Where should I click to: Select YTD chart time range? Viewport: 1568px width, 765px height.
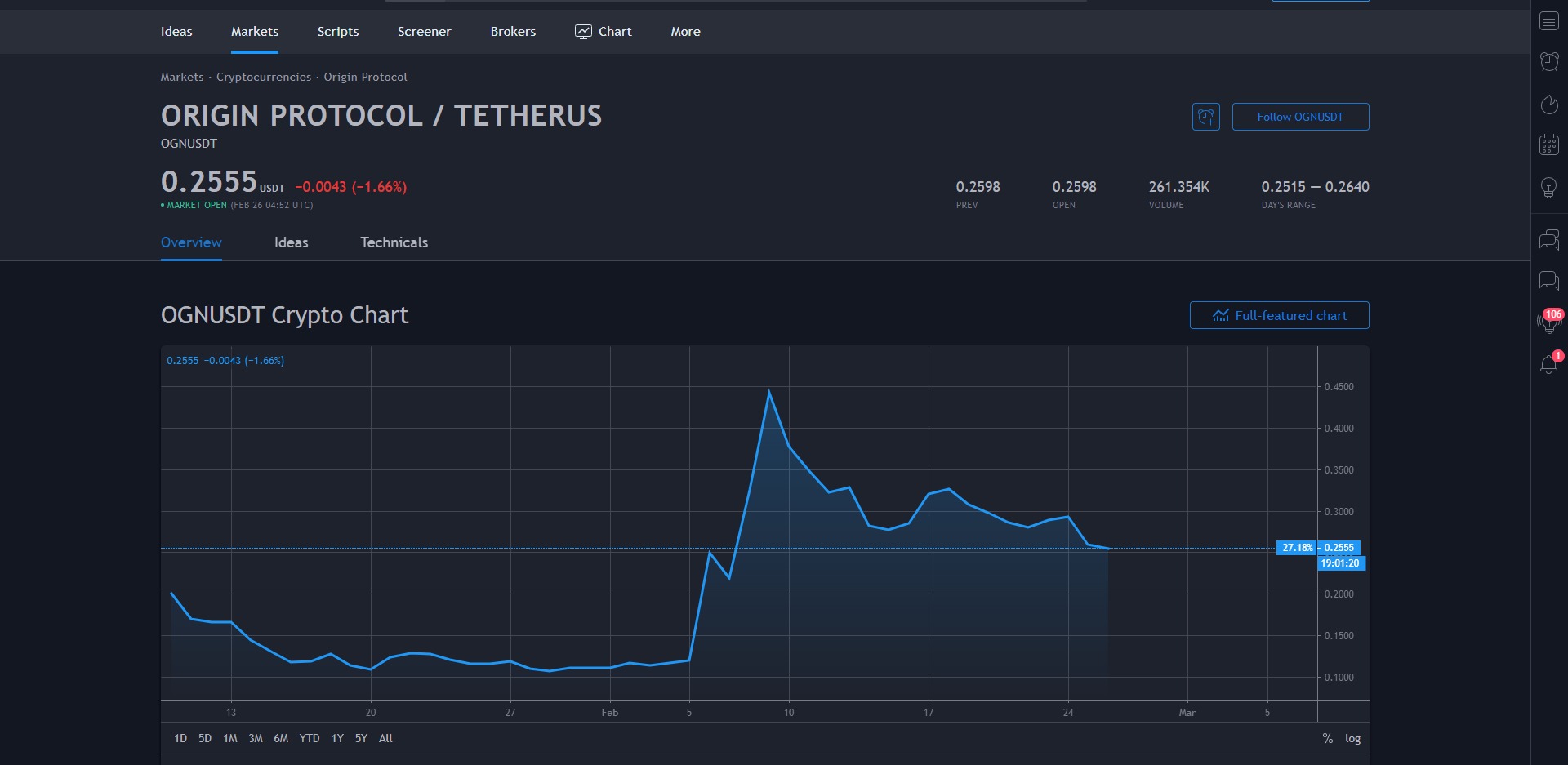[310, 738]
